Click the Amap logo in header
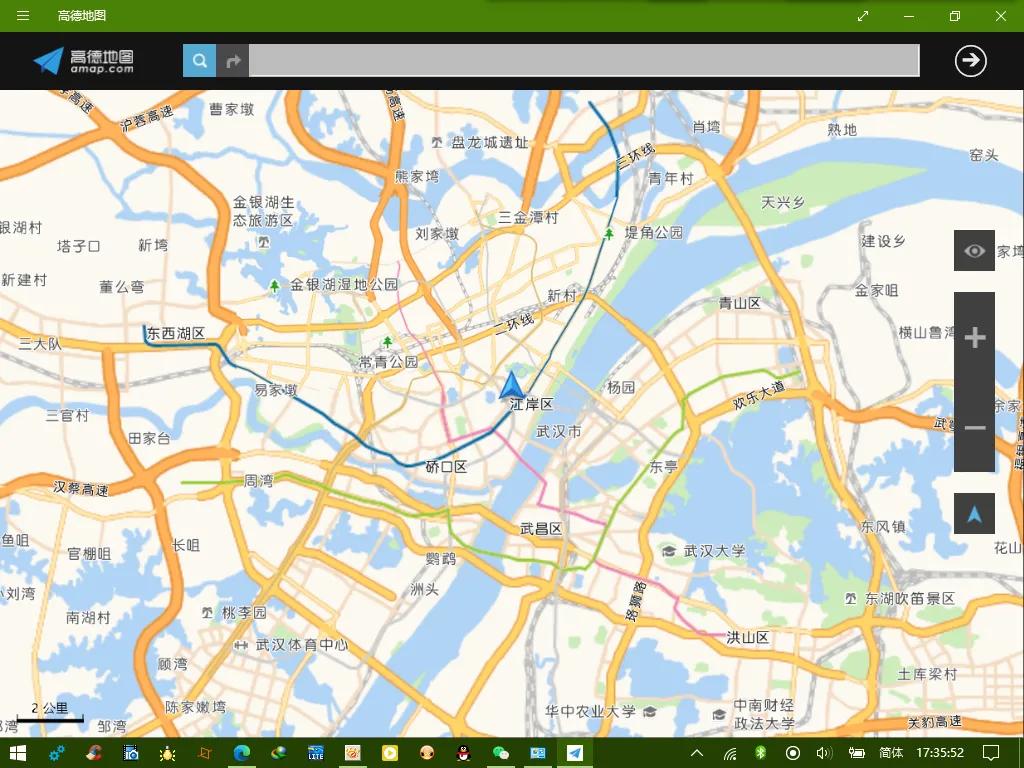The image size is (1024, 768). click(x=84, y=61)
